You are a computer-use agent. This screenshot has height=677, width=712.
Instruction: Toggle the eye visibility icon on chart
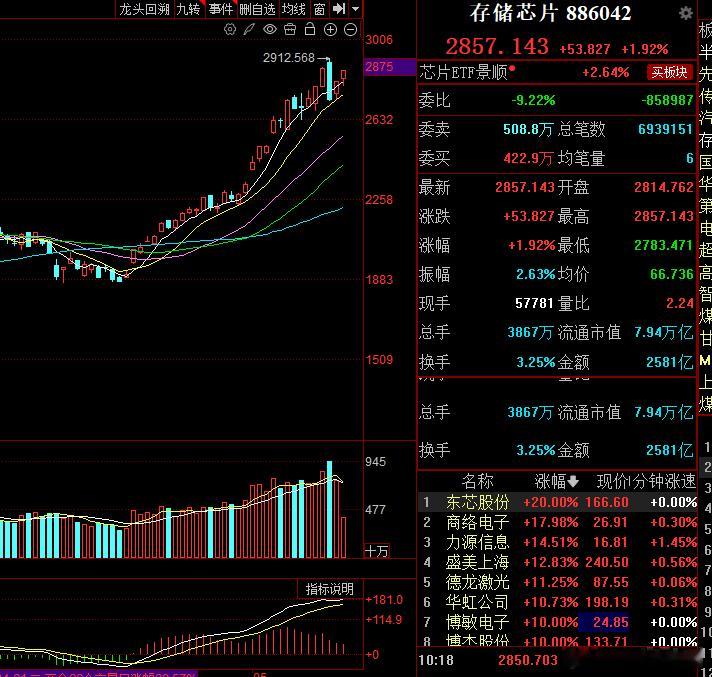tap(270, 30)
